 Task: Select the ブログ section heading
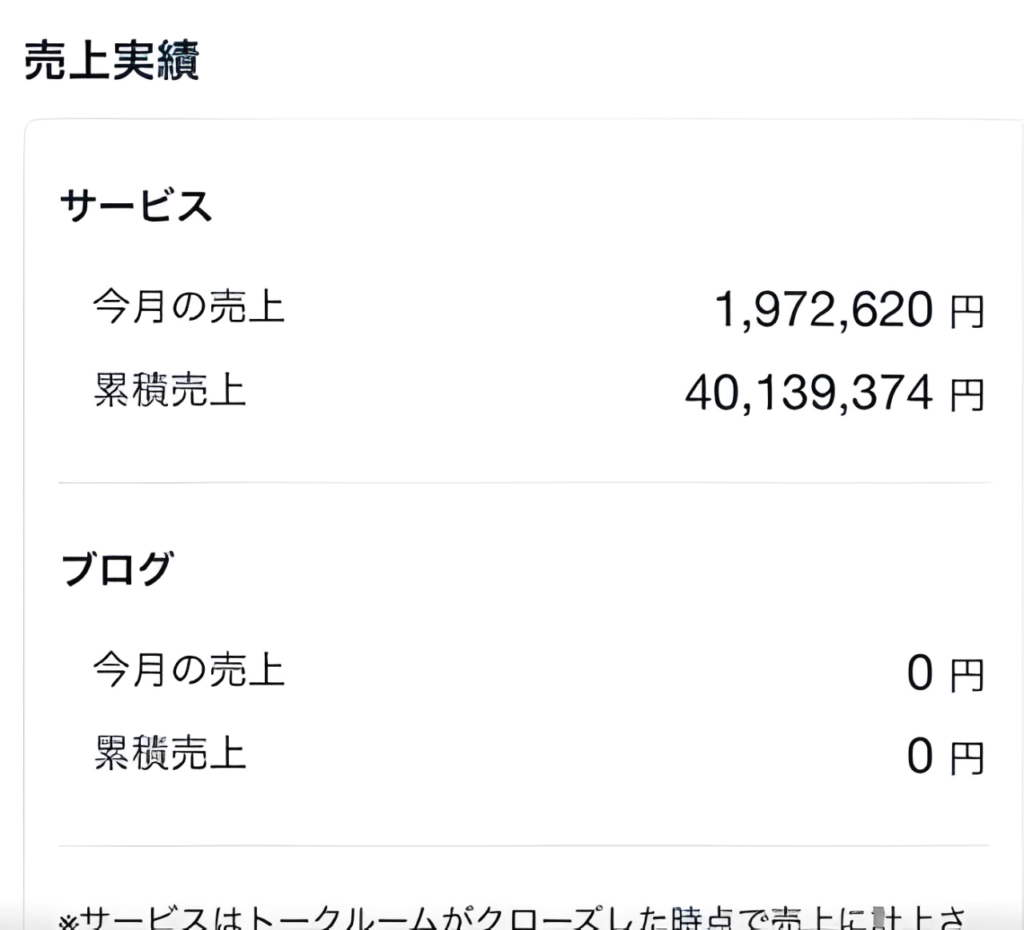tap(117, 568)
